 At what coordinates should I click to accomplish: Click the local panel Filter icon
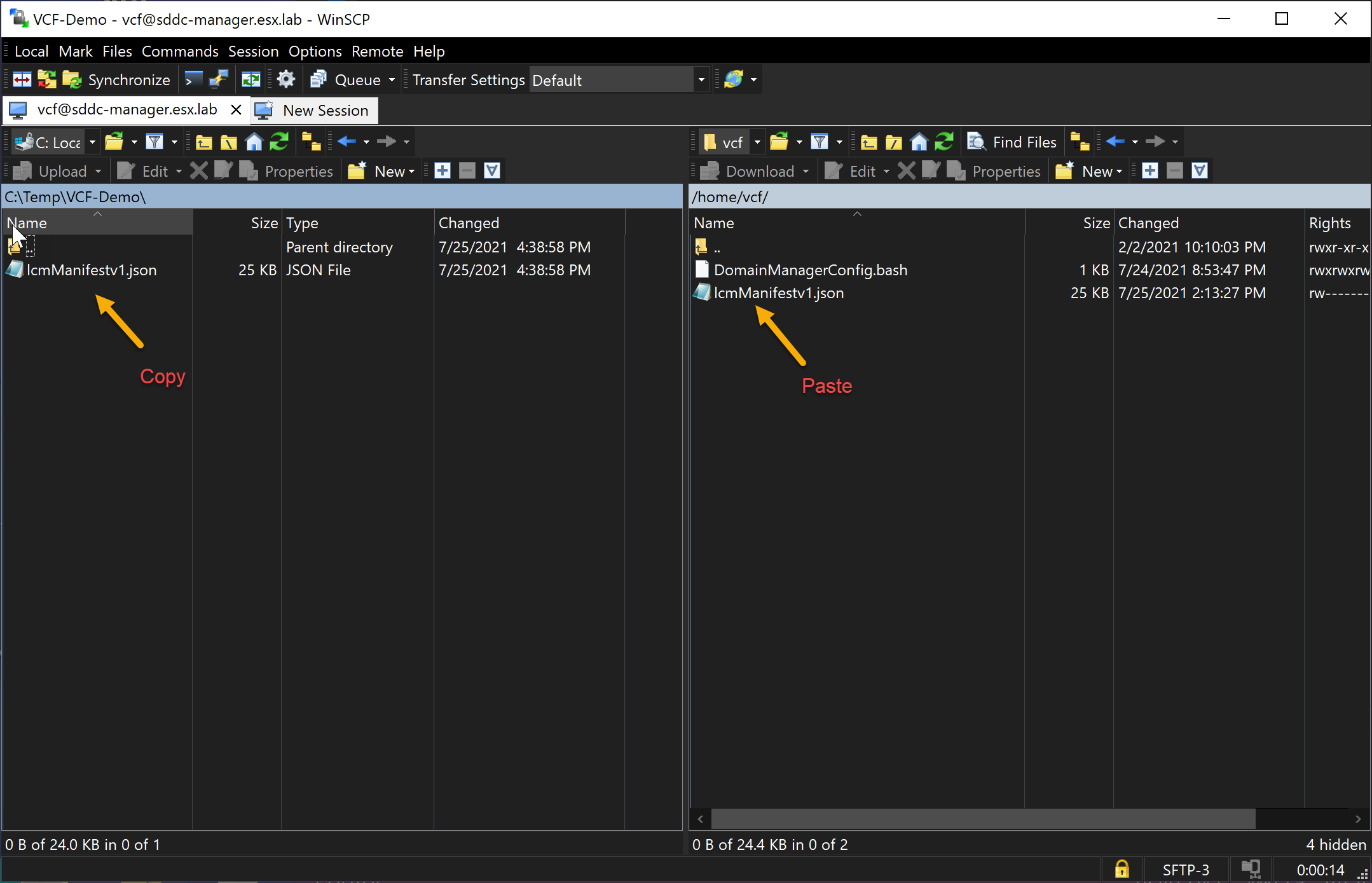pos(154,142)
